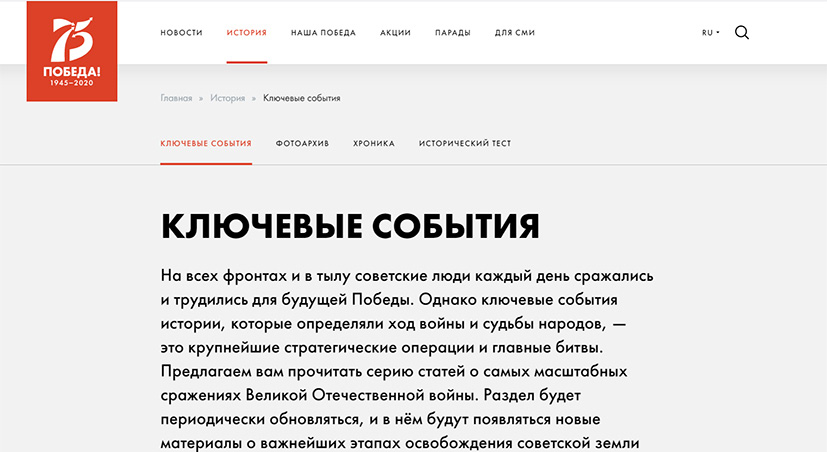
Task: Switch to the Хроника tab
Action: tap(374, 143)
